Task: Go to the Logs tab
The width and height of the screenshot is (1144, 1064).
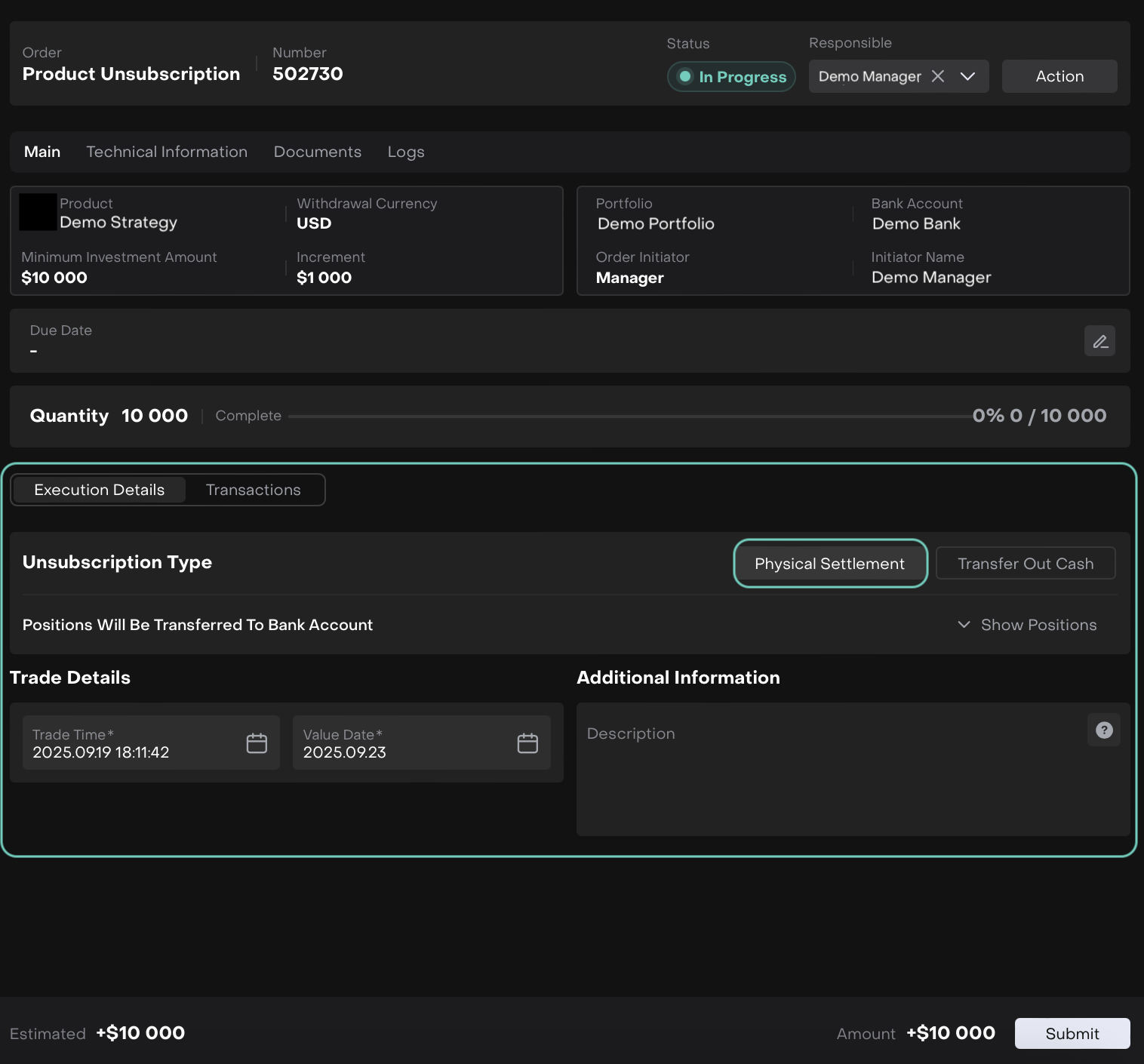Action: pos(405,152)
